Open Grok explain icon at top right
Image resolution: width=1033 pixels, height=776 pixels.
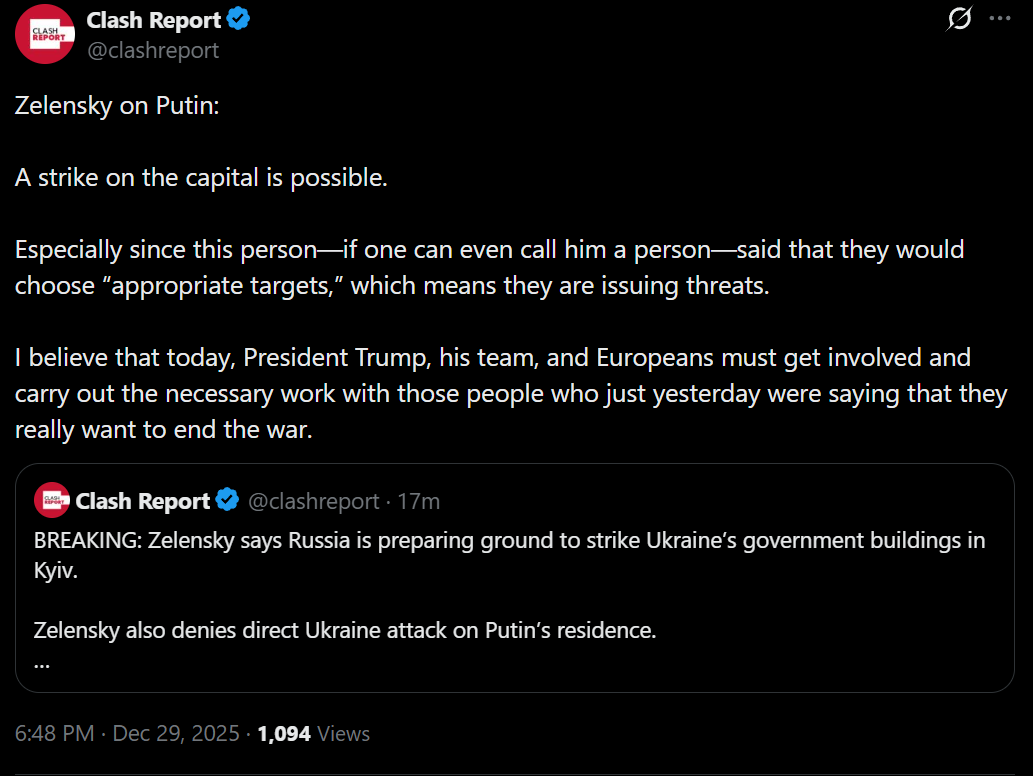pyautogui.click(x=959, y=19)
